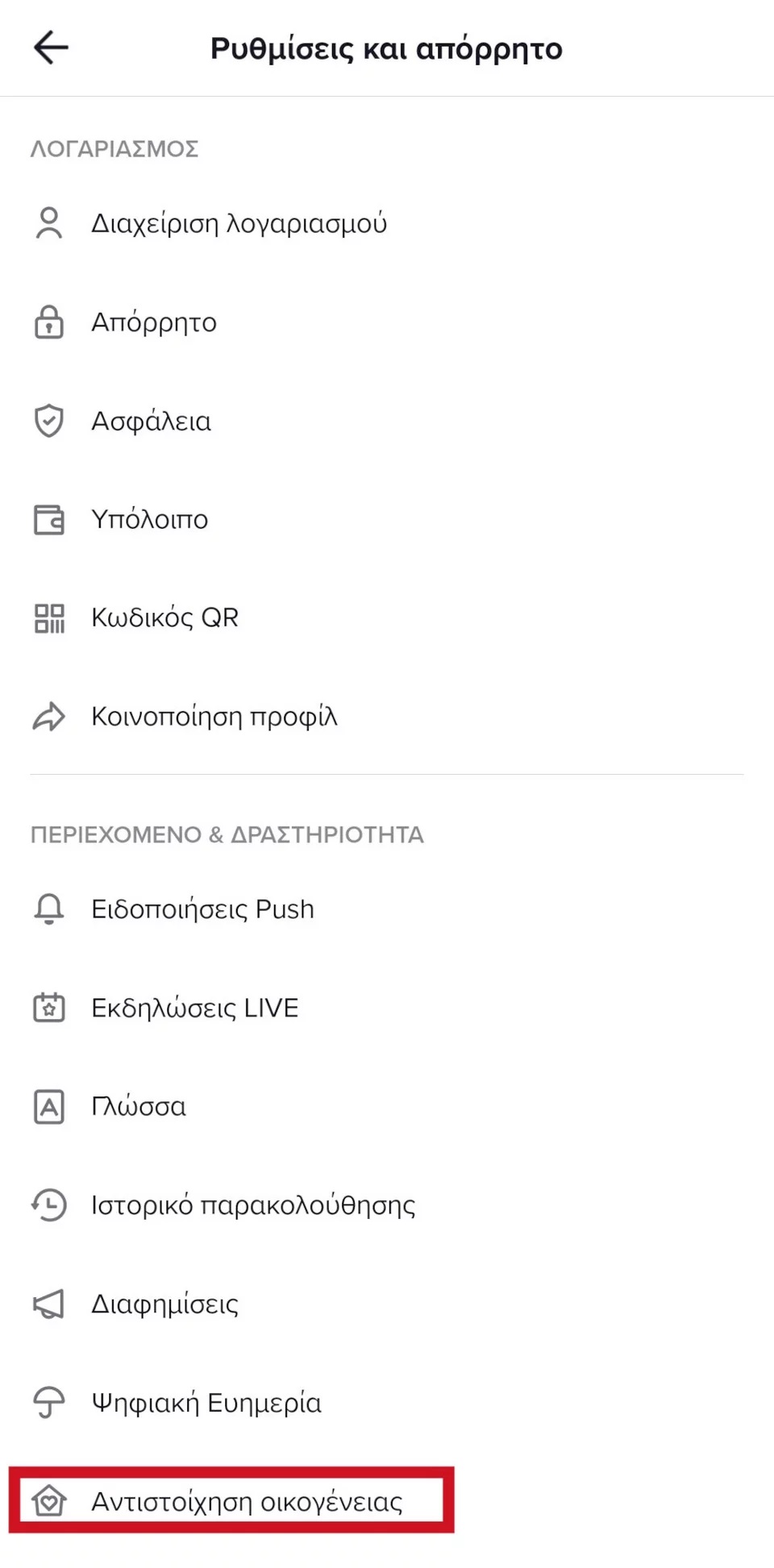Click the person icon for Διαχείριση λογαριασμού
The width and height of the screenshot is (774, 1568).
tap(49, 223)
